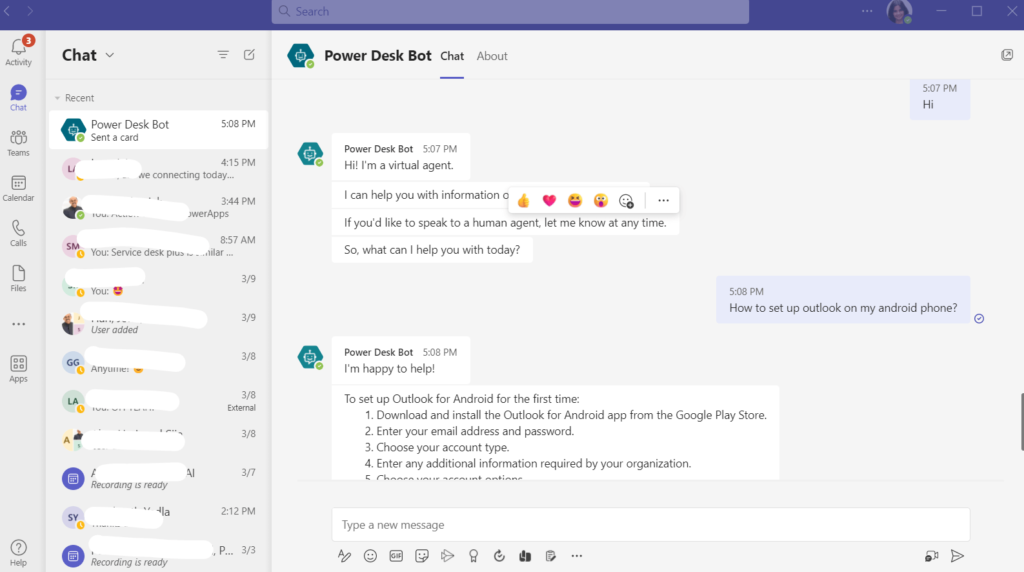Open Praise in compose toolbar

[x=473, y=556]
